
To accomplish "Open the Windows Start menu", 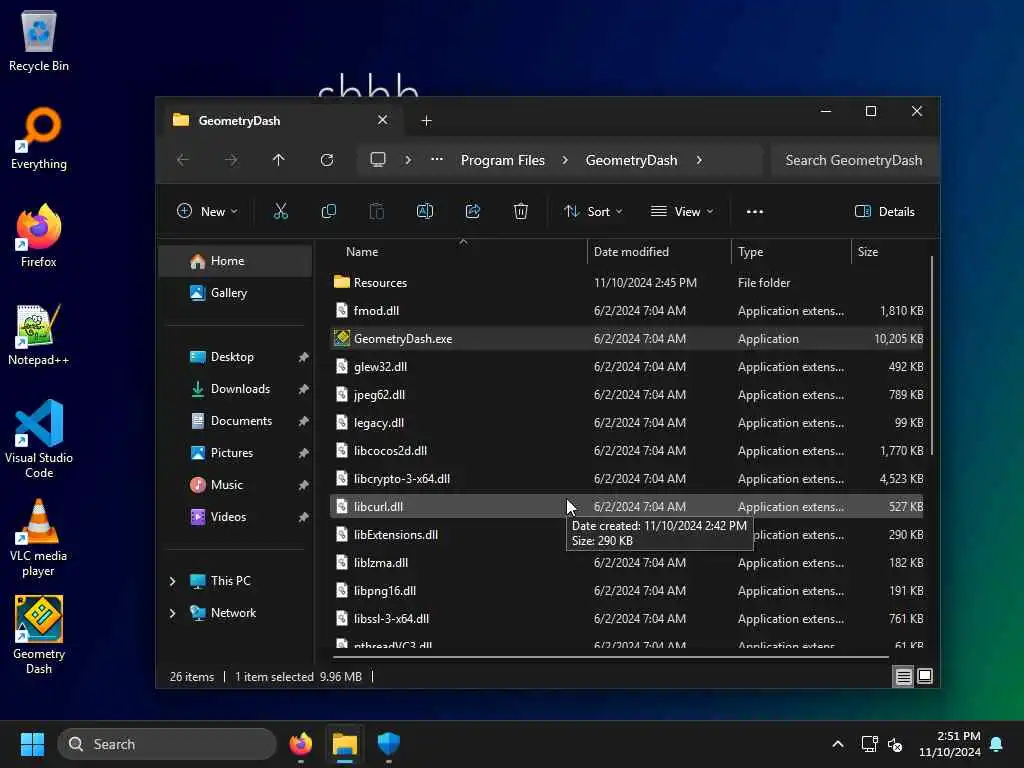I will pos(32,744).
